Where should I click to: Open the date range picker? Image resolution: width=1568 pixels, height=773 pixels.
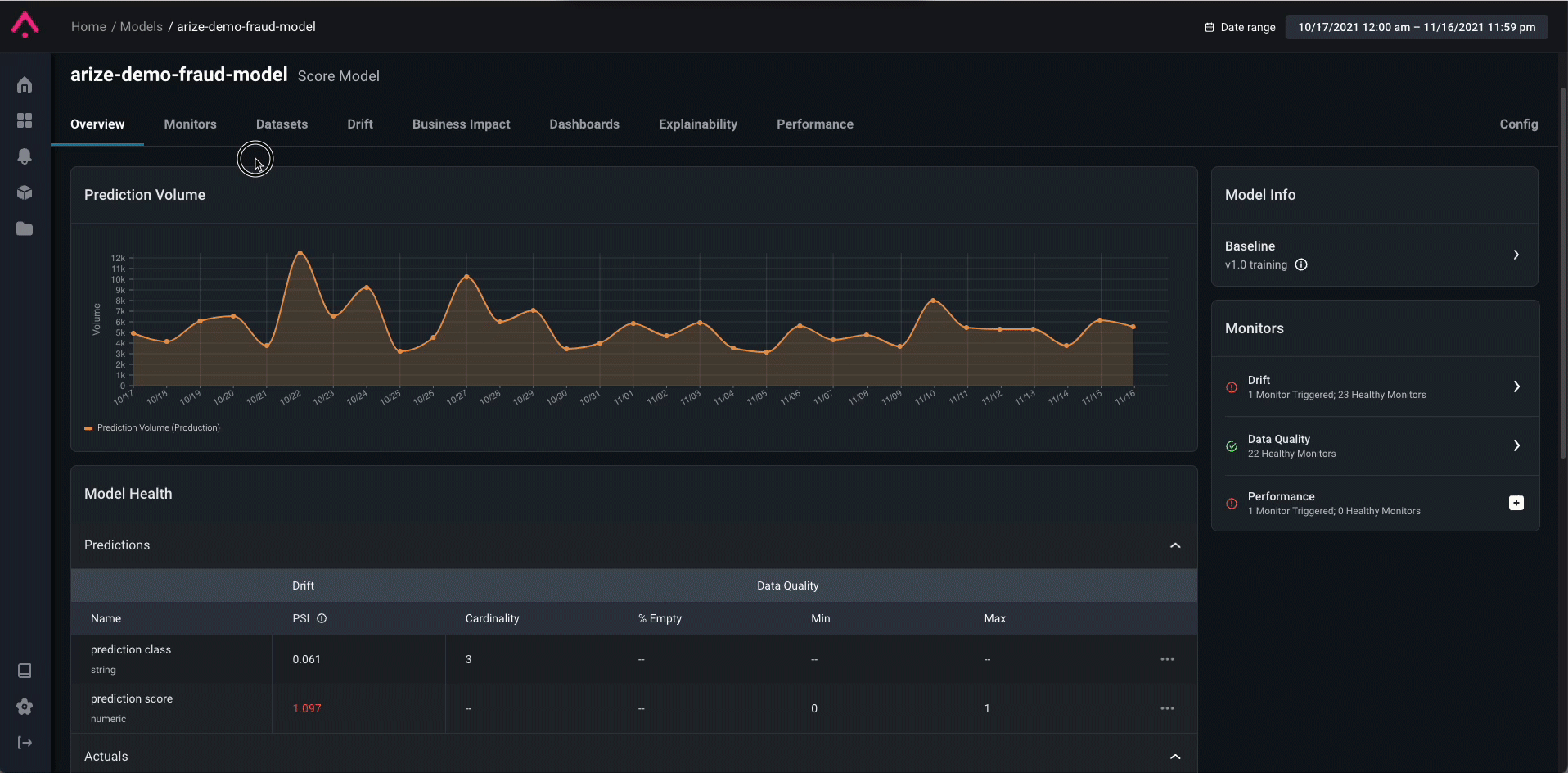(1416, 27)
